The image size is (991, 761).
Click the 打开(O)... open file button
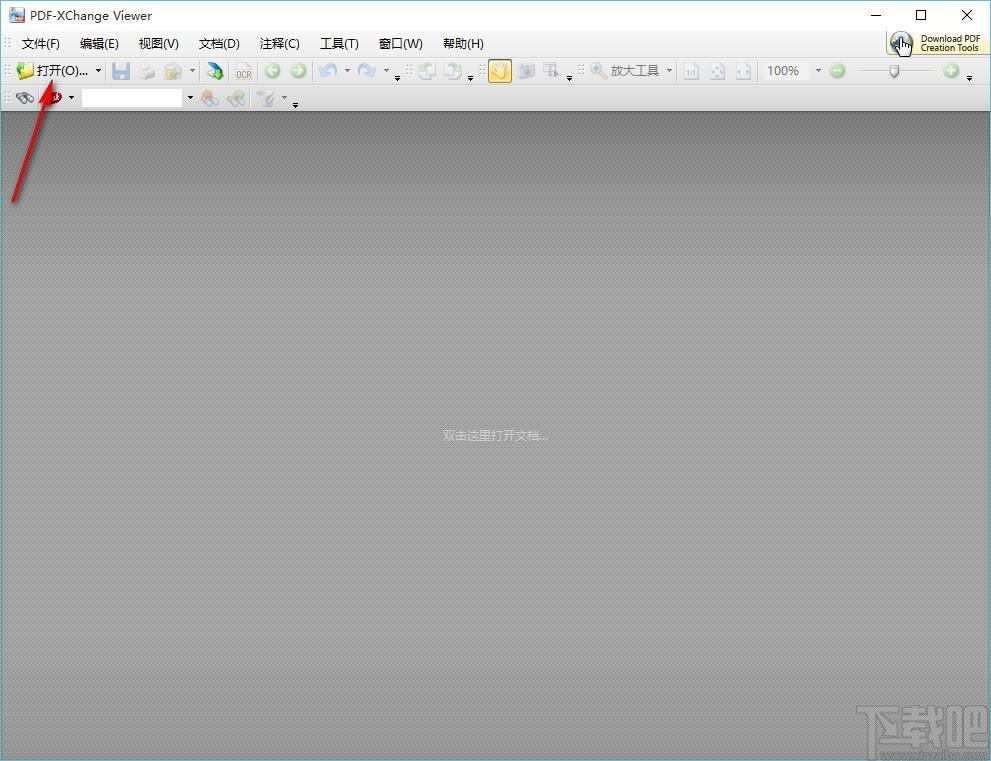(x=52, y=71)
